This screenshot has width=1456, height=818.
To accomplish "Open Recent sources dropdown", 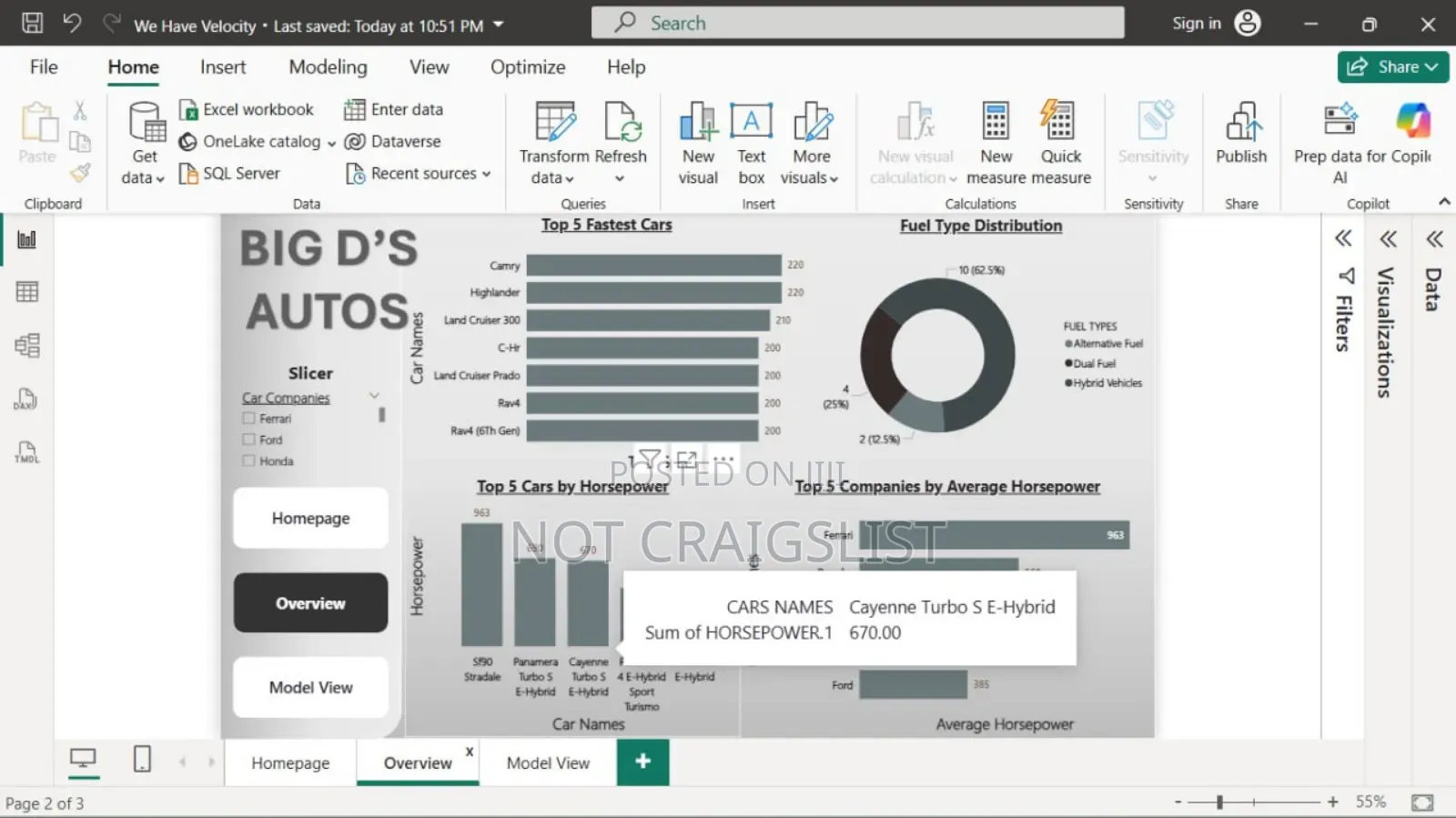I will click(x=419, y=173).
